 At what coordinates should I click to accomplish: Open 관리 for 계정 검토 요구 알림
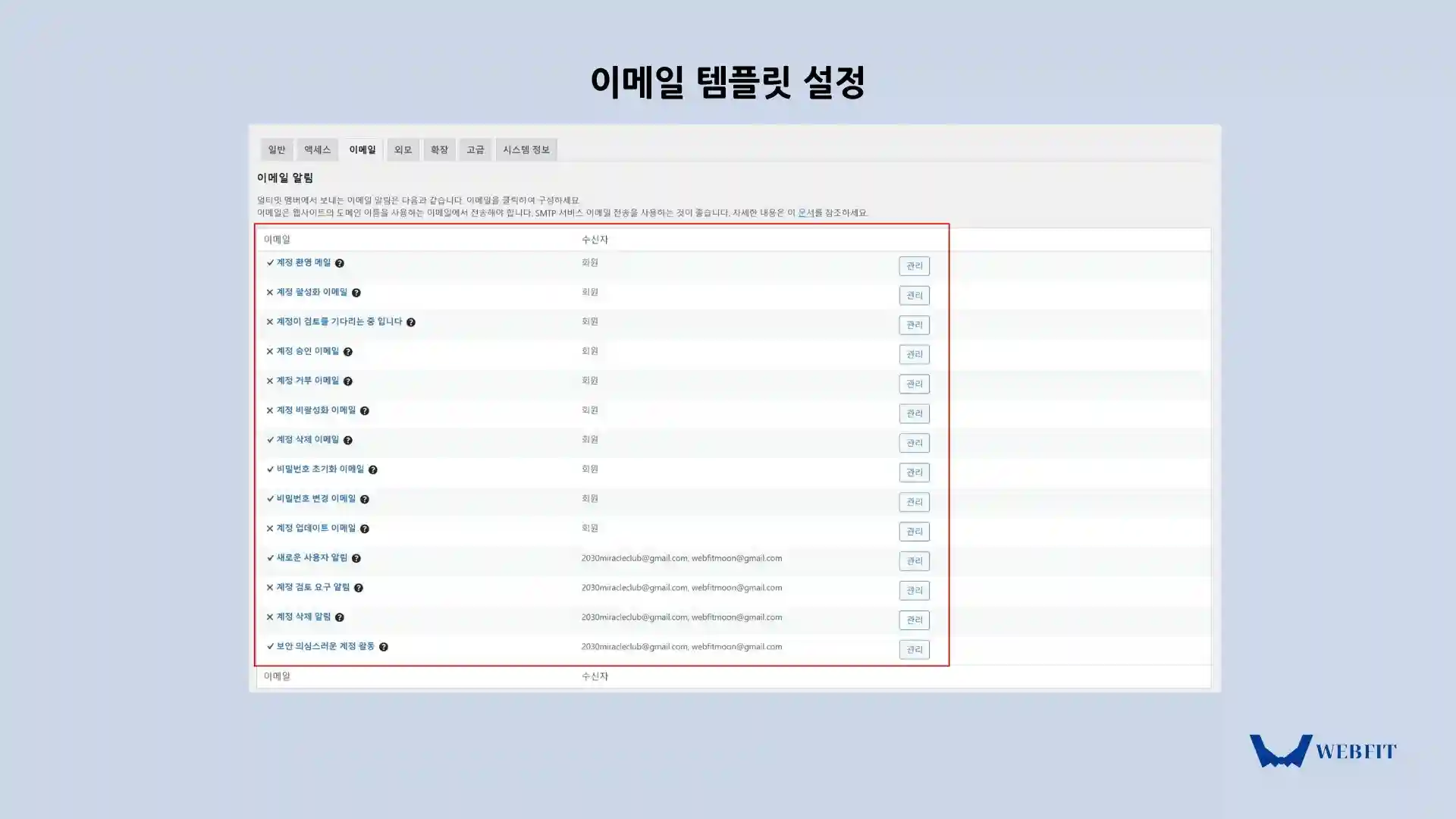pyautogui.click(x=915, y=591)
